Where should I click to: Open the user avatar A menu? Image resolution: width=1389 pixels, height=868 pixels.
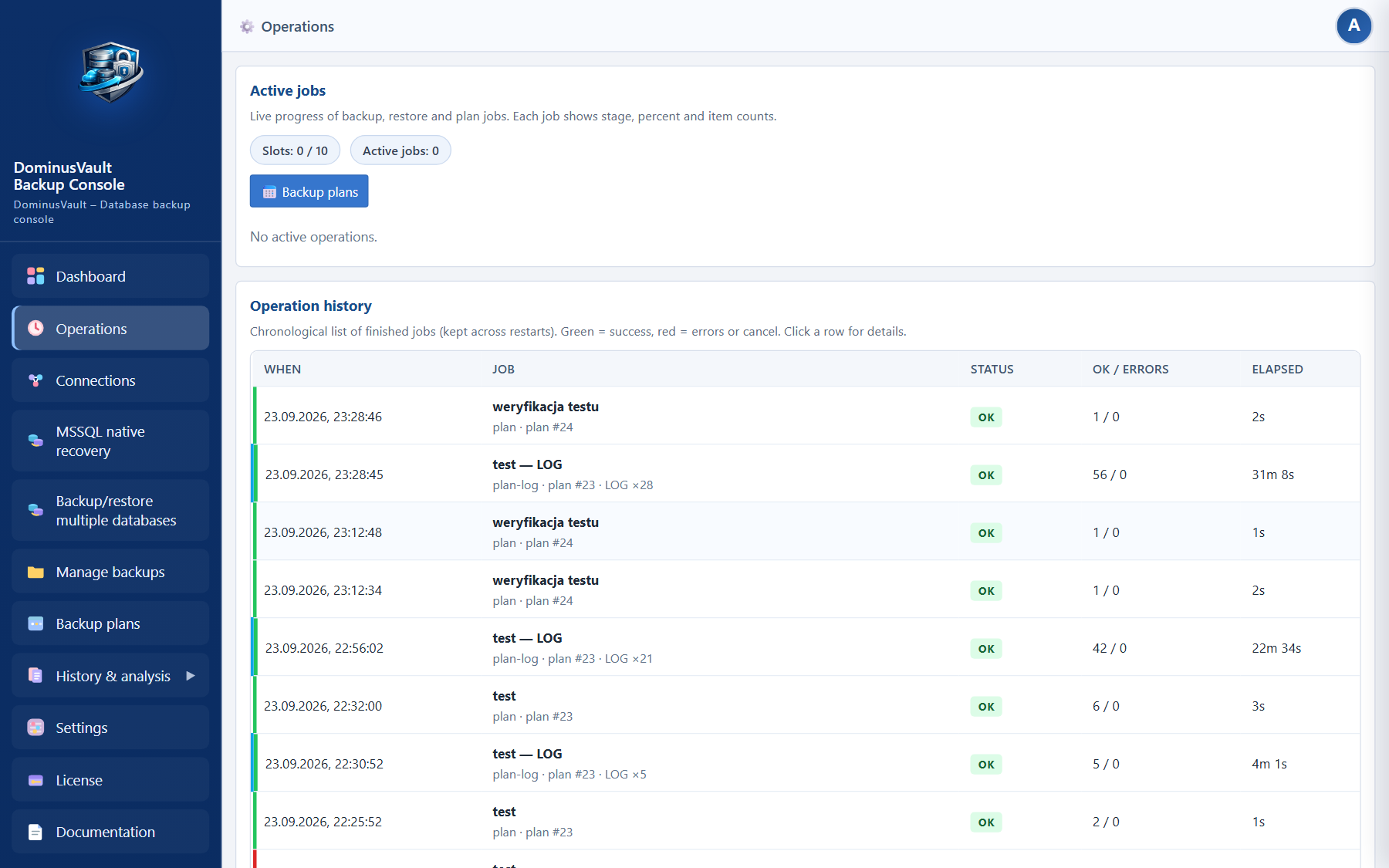click(1354, 26)
